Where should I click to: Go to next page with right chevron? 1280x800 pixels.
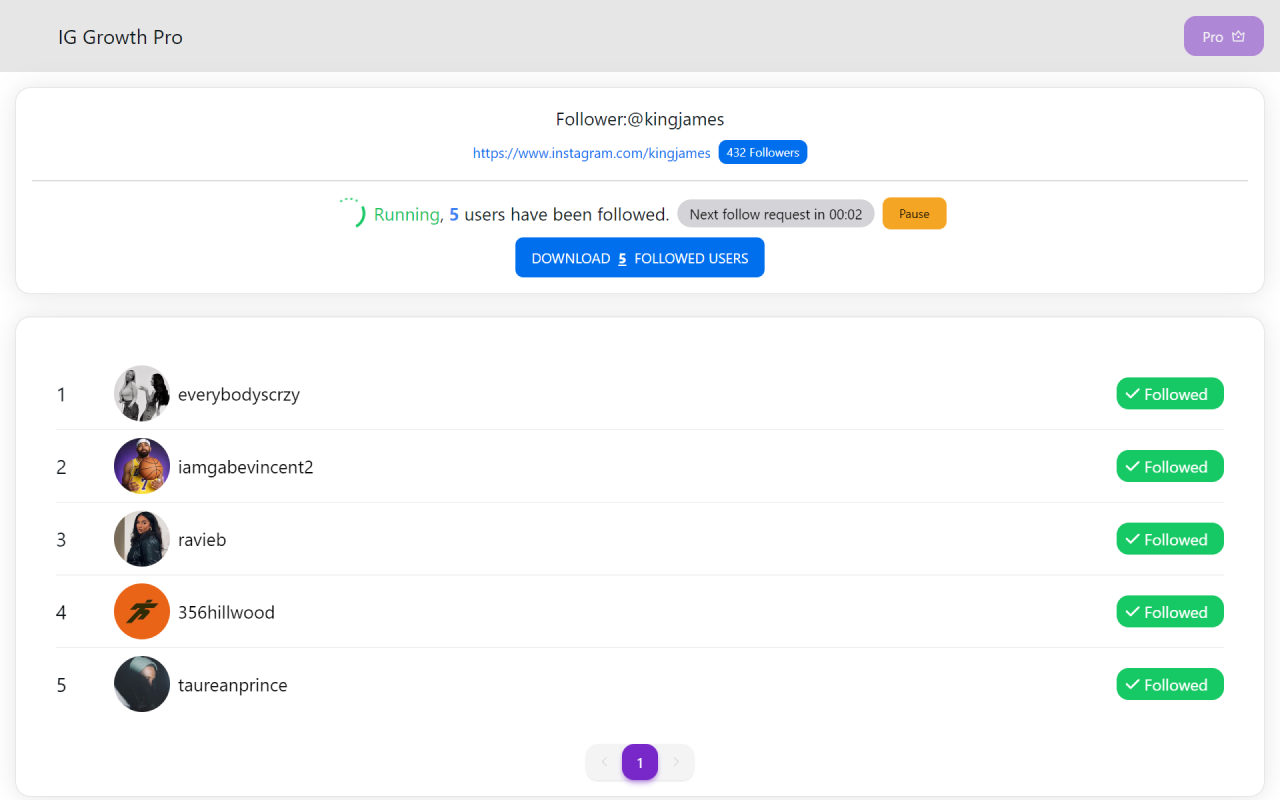click(x=676, y=762)
